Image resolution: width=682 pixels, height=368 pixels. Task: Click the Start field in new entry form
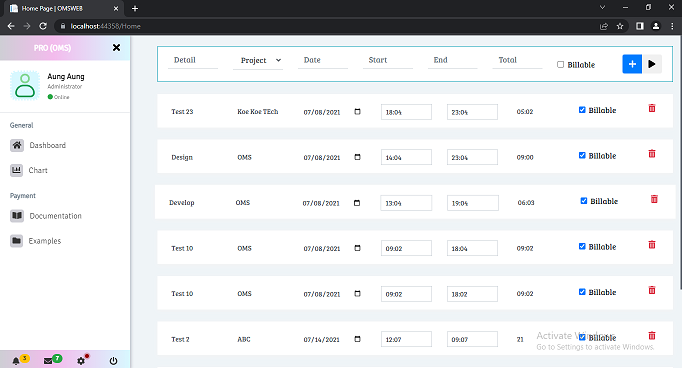[388, 60]
